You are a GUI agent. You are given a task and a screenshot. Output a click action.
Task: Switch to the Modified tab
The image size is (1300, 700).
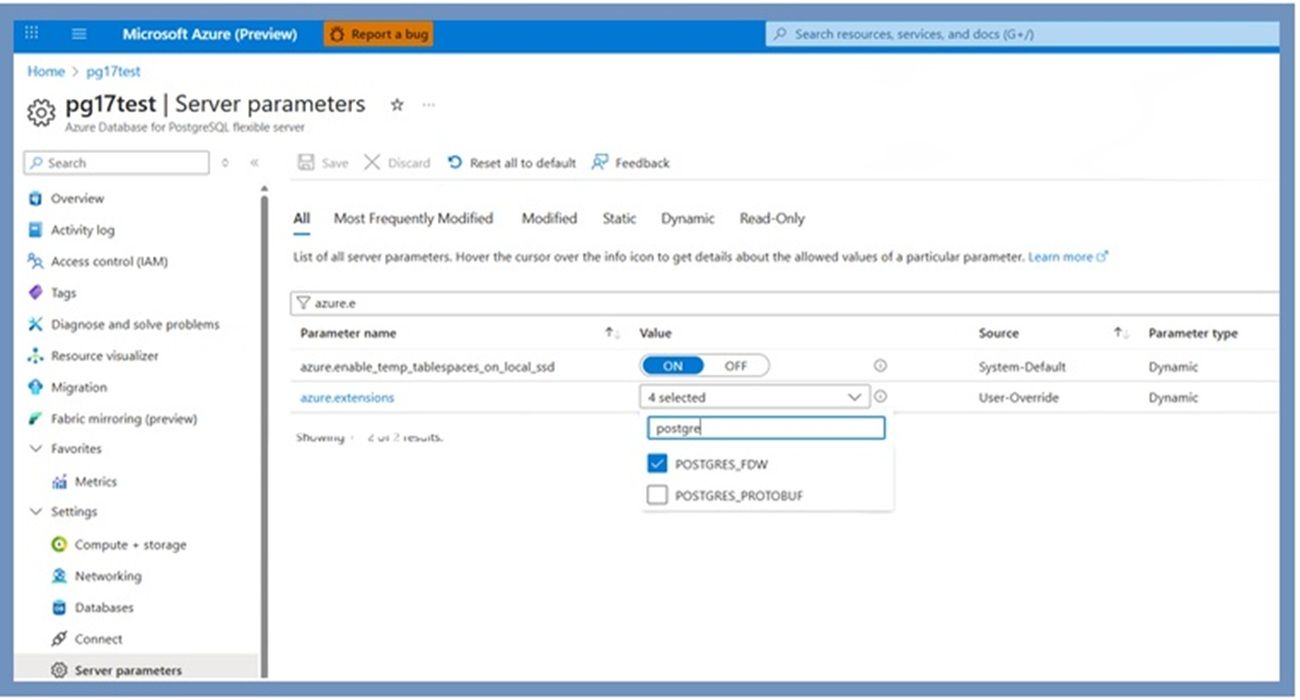coord(549,218)
